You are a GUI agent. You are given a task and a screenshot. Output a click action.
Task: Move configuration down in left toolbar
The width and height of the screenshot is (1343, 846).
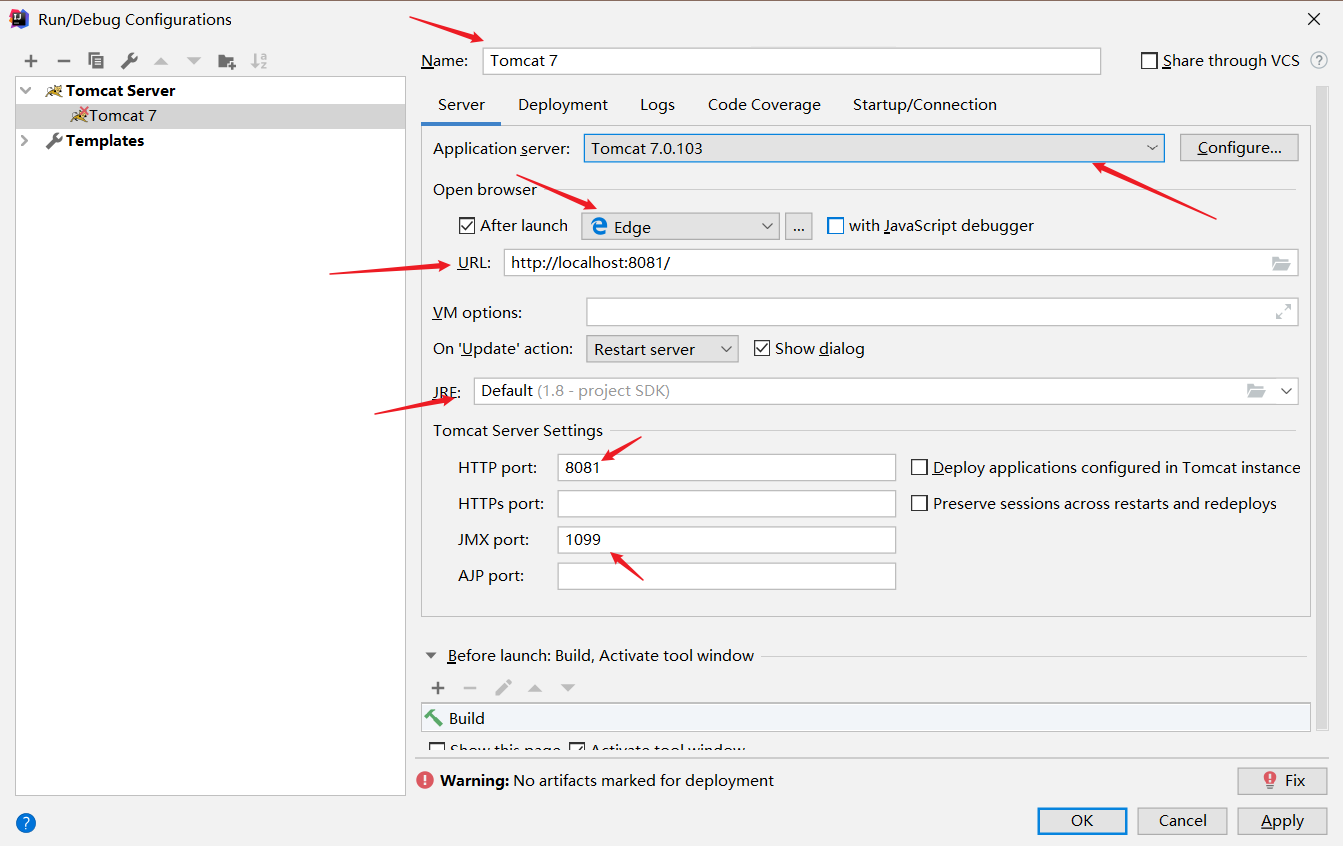click(194, 61)
